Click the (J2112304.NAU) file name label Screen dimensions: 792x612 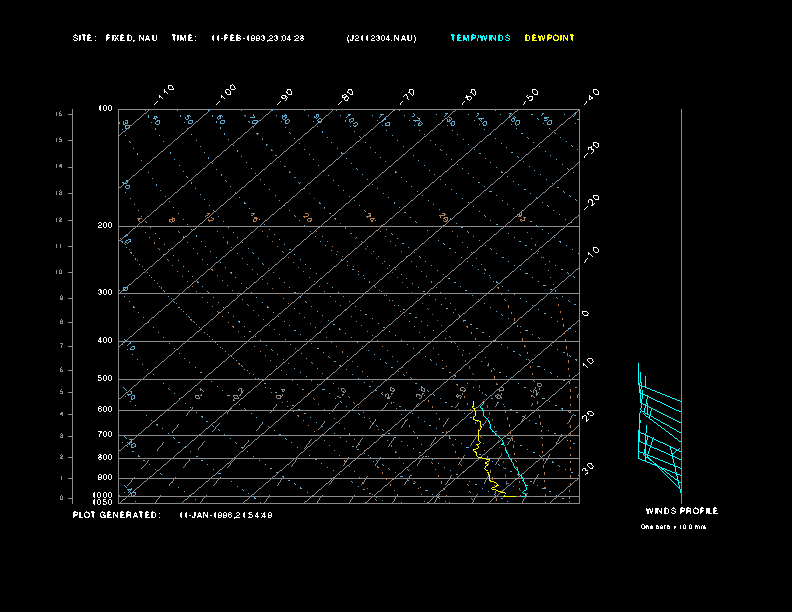point(382,38)
